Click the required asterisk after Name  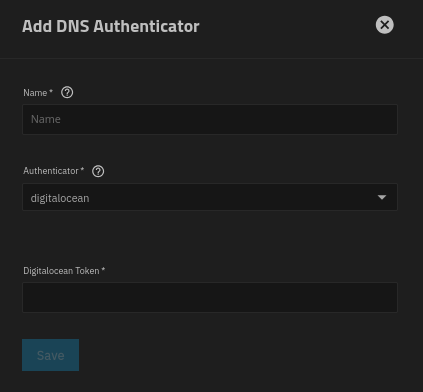(x=51, y=91)
